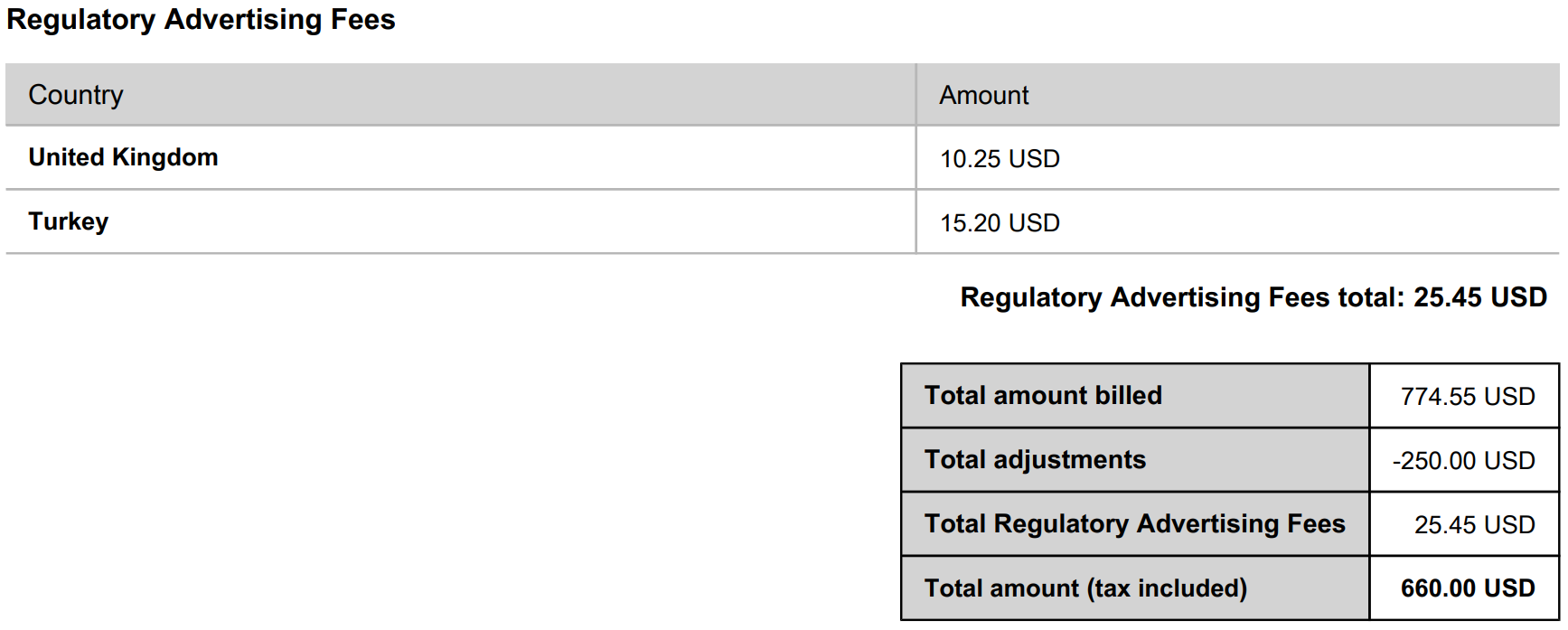This screenshot has height=630, width=1568.
Task: Select the Country column header
Action: click(x=76, y=95)
